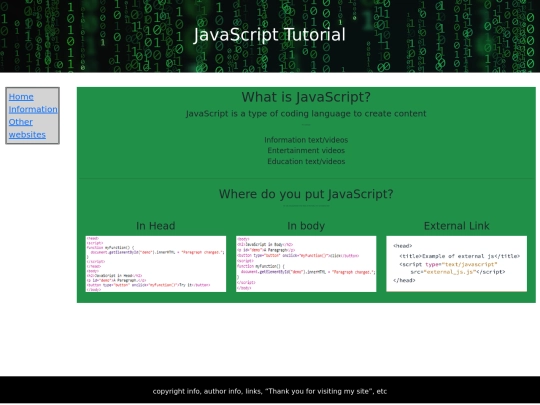Open the External Link code example image
The width and height of the screenshot is (540, 405).
tap(456, 264)
